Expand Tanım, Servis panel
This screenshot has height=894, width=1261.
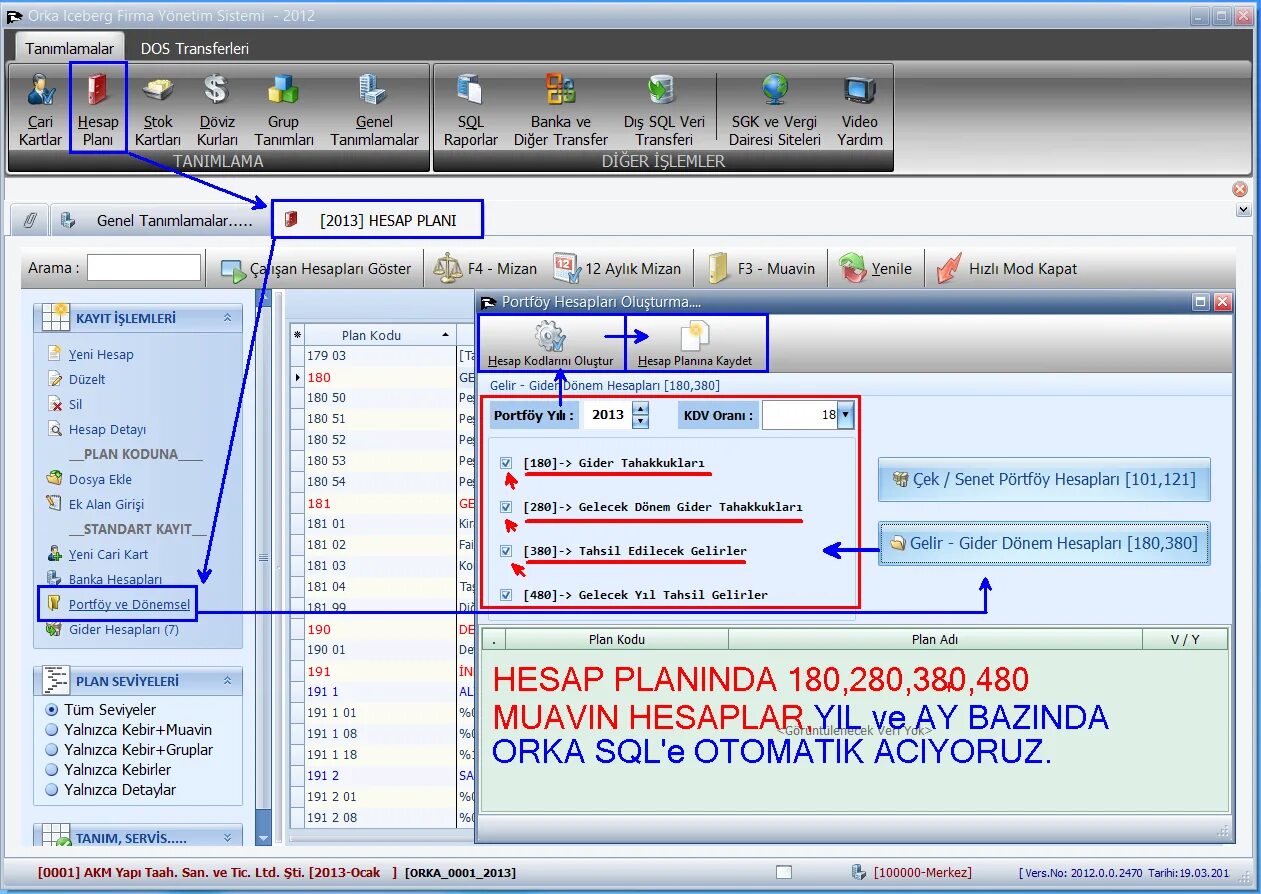pyautogui.click(x=227, y=838)
